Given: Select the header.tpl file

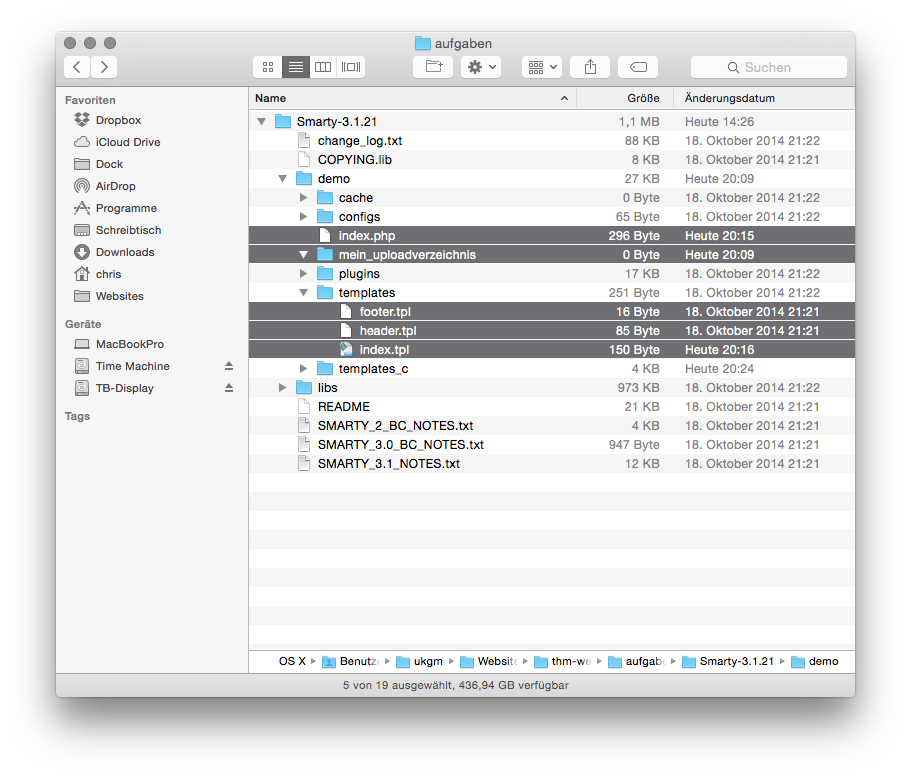Looking at the screenshot, I should coord(552,331).
